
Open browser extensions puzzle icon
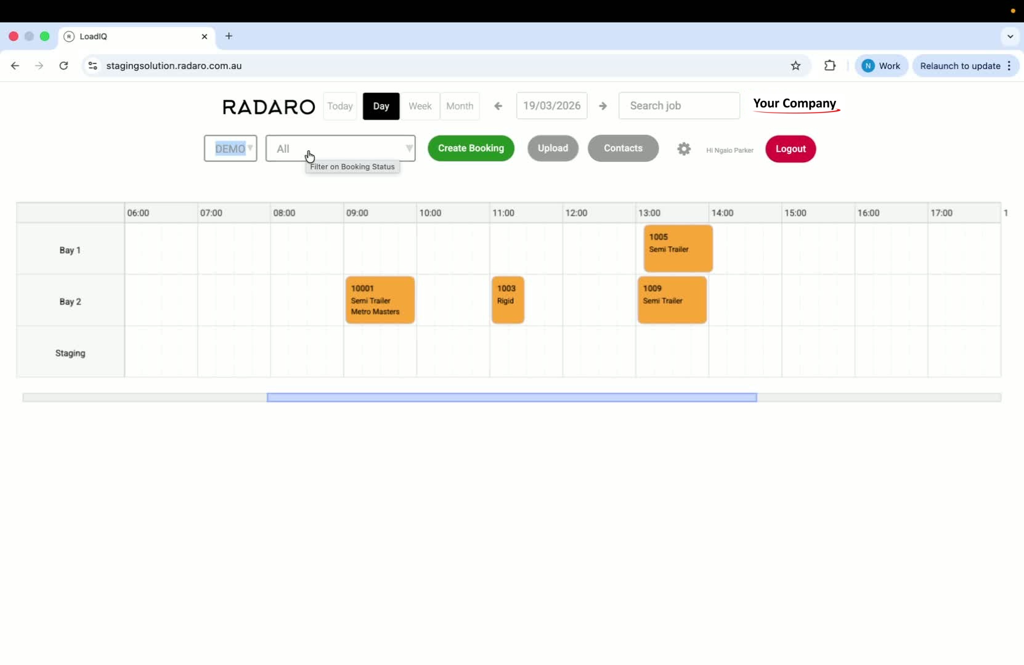tap(829, 65)
